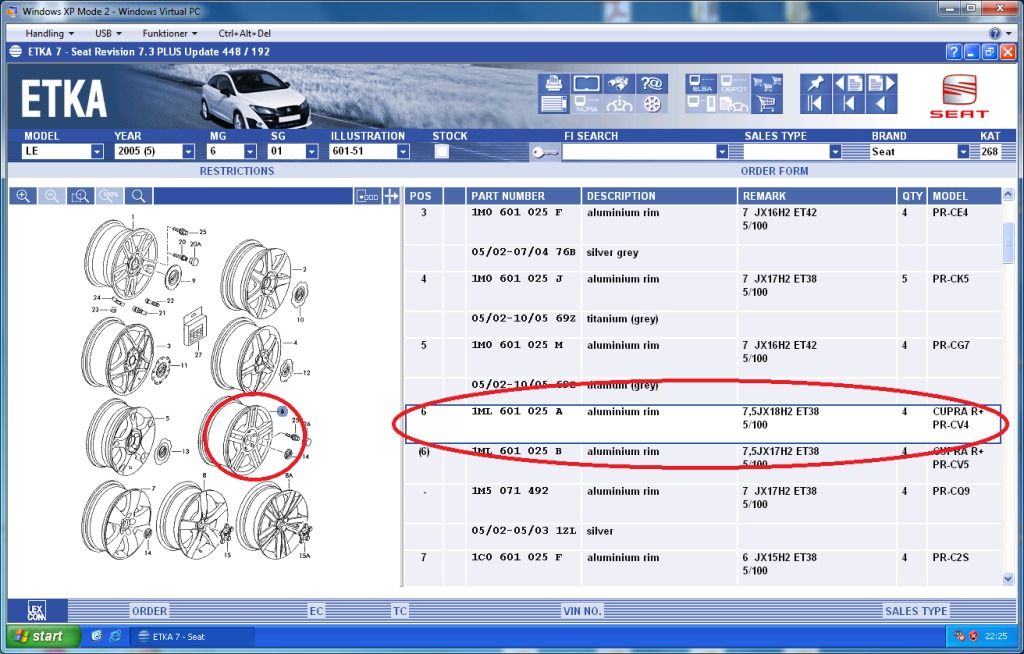Go to the next page icon
This screenshot has width=1024, height=654.
coord(882,83)
